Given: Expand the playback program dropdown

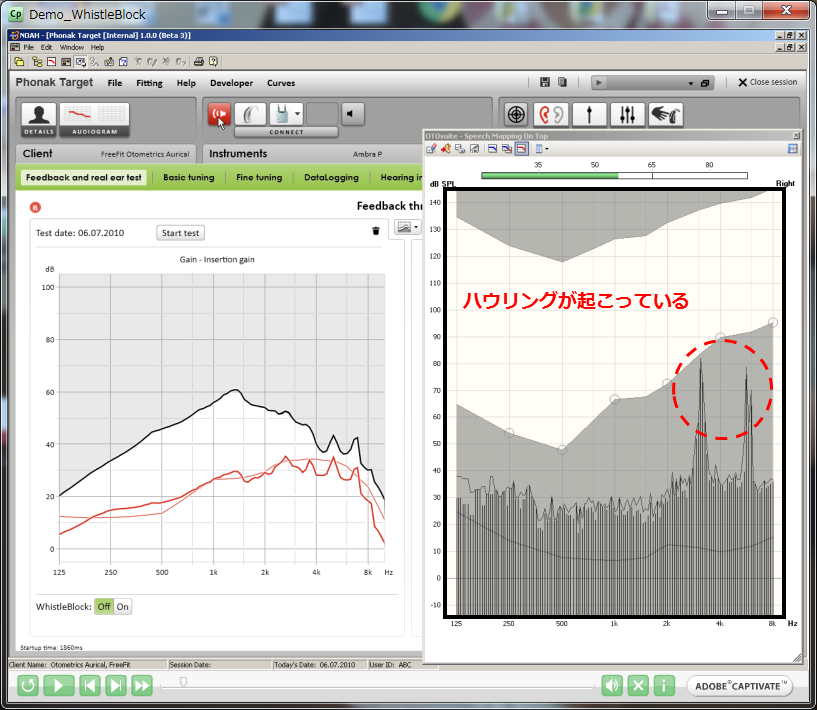Looking at the screenshot, I should 691,83.
